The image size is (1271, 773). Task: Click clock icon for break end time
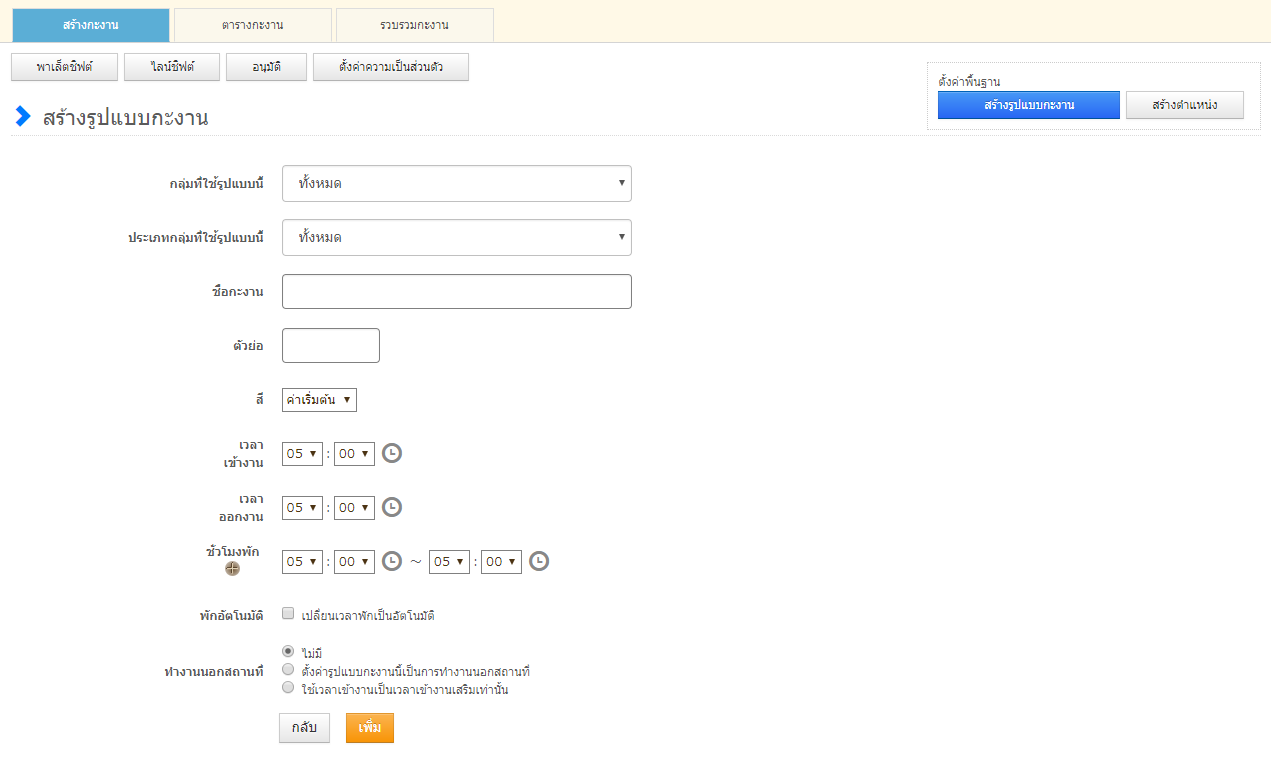539,561
